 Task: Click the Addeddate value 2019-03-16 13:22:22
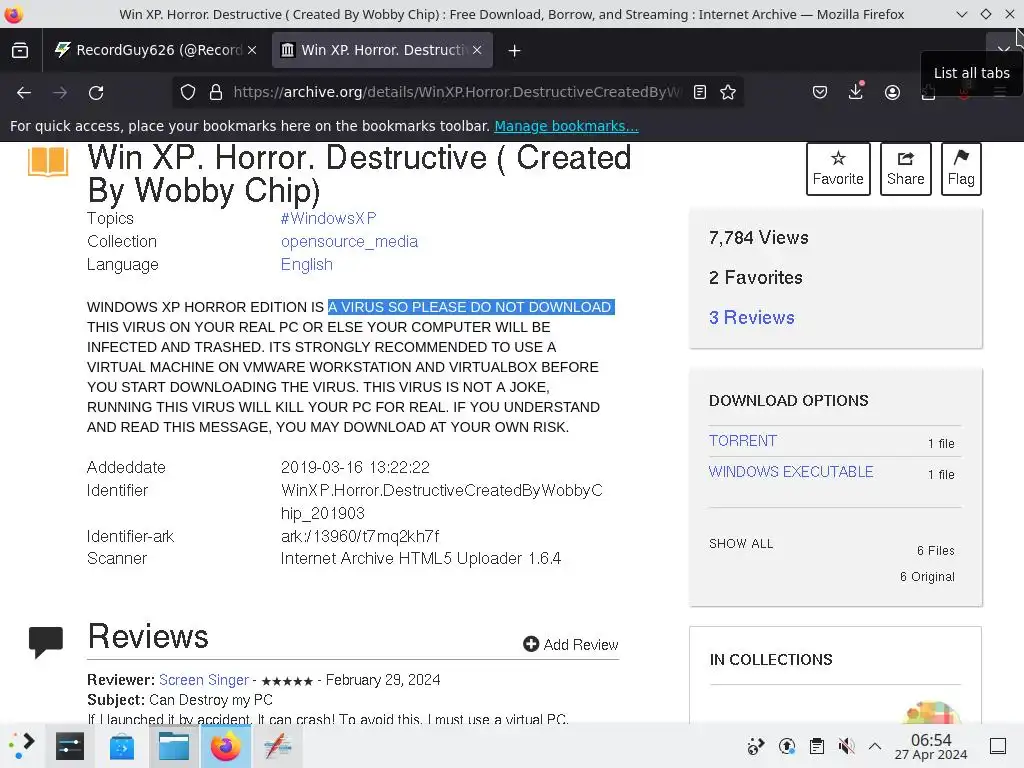tap(355, 467)
